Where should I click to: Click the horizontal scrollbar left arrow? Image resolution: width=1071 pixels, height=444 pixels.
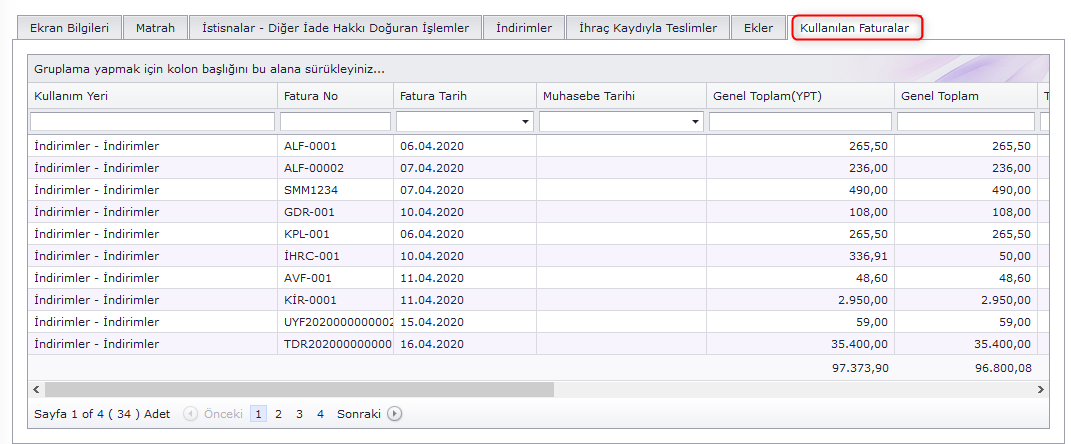(36, 389)
